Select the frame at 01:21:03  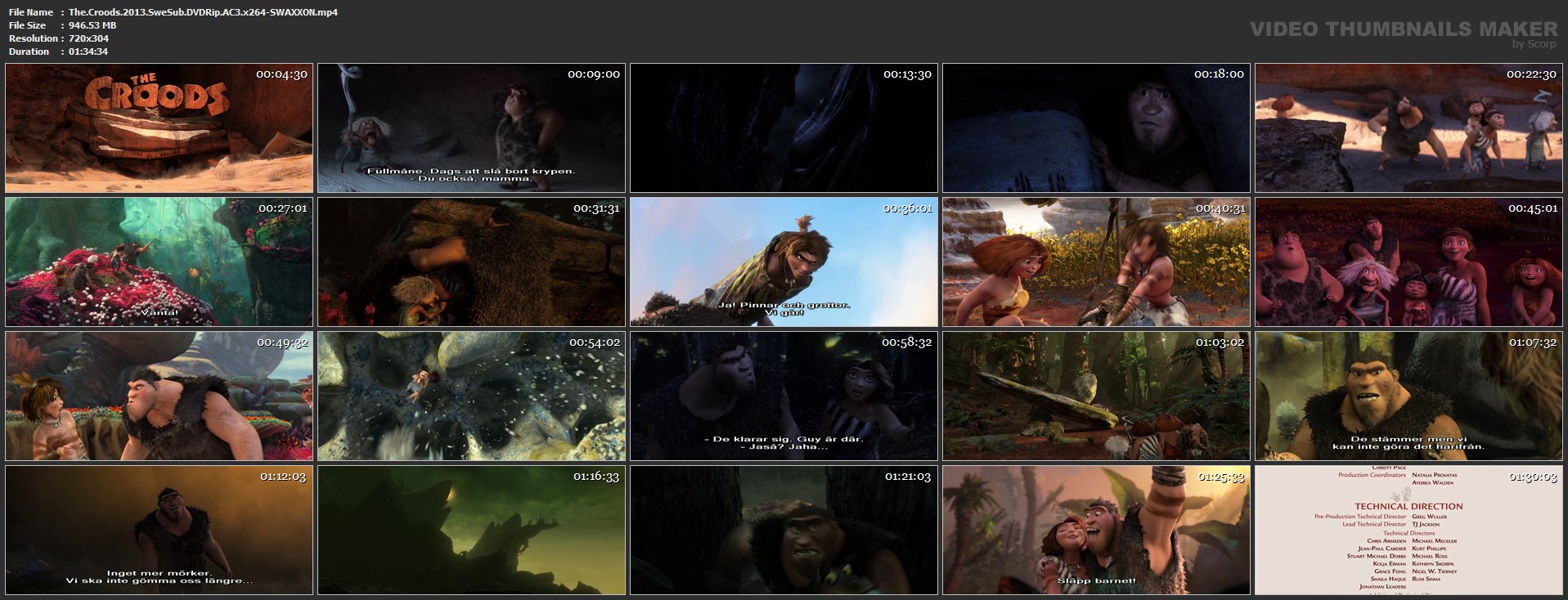click(784, 531)
